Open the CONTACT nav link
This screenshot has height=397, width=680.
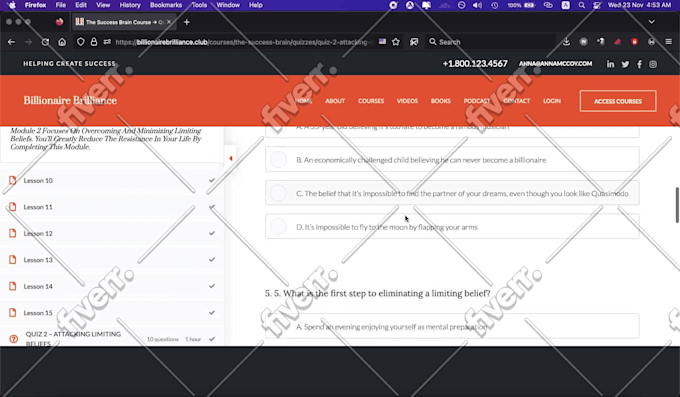point(517,101)
